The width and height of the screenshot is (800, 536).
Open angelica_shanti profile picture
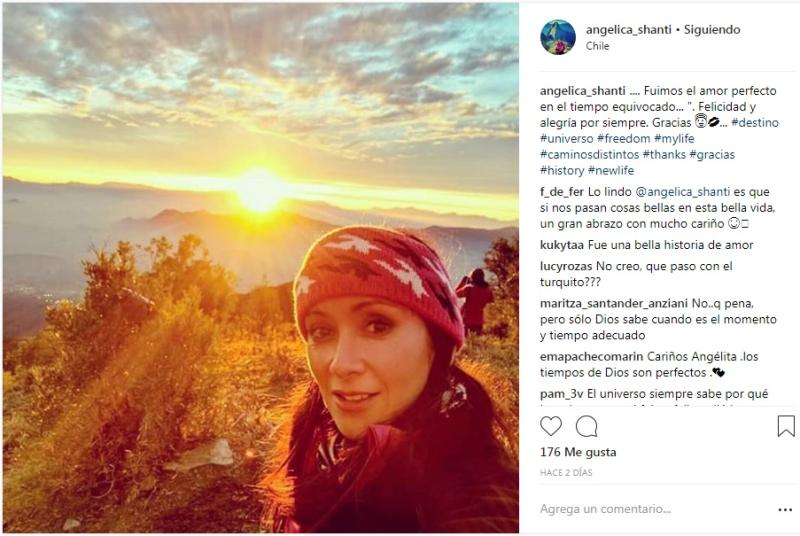pos(558,37)
